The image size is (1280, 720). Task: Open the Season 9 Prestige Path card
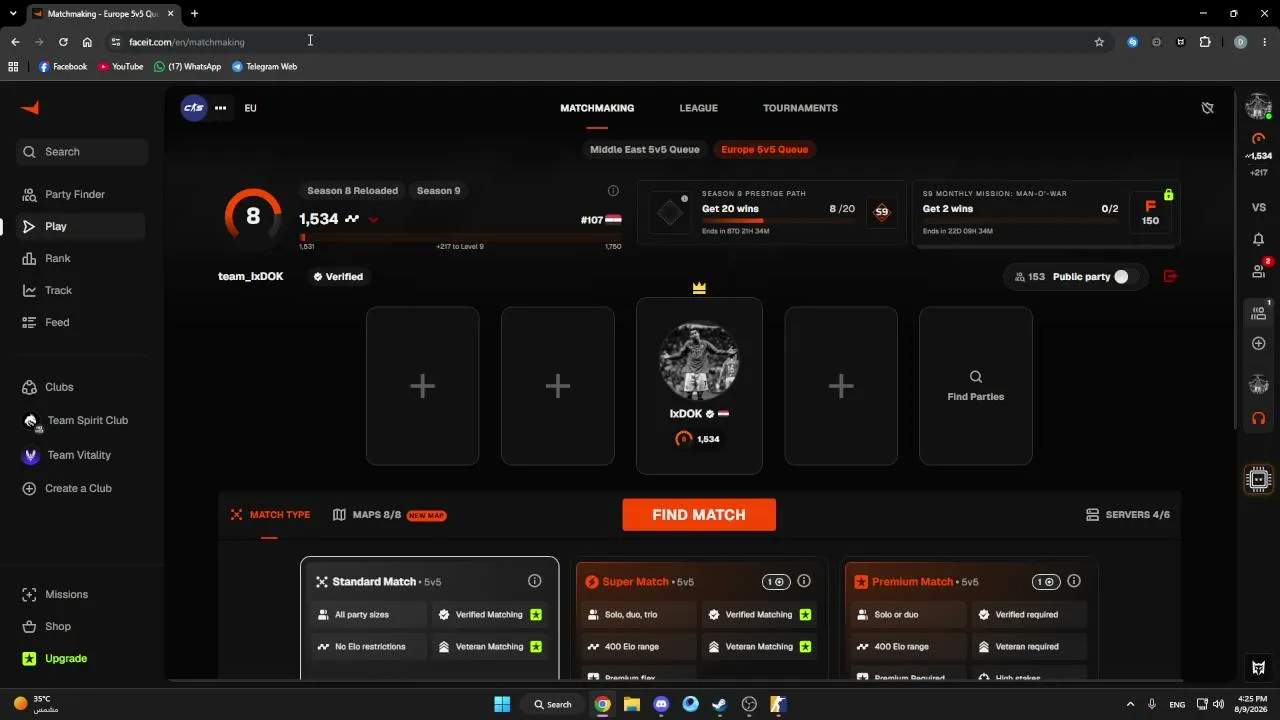[770, 213]
